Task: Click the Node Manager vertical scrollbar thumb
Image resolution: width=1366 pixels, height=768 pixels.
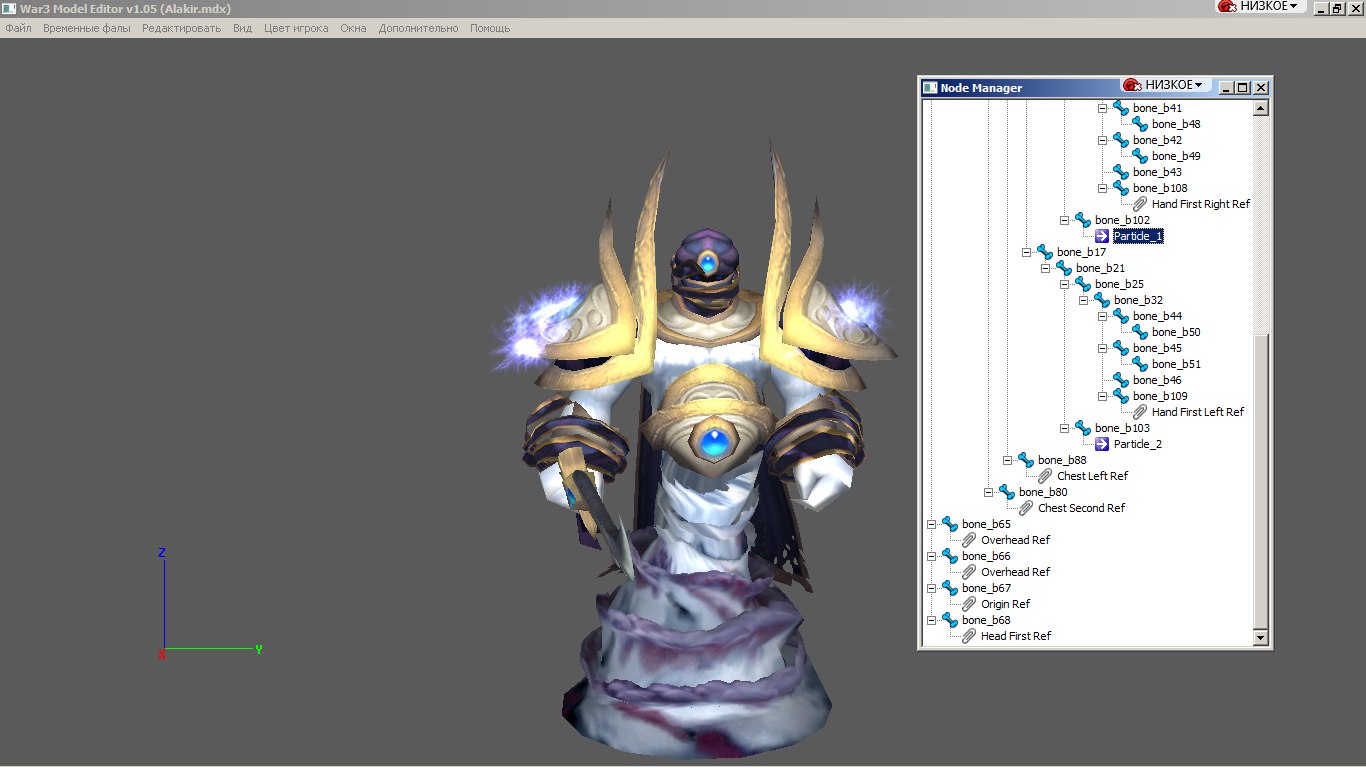Action: (x=1260, y=481)
